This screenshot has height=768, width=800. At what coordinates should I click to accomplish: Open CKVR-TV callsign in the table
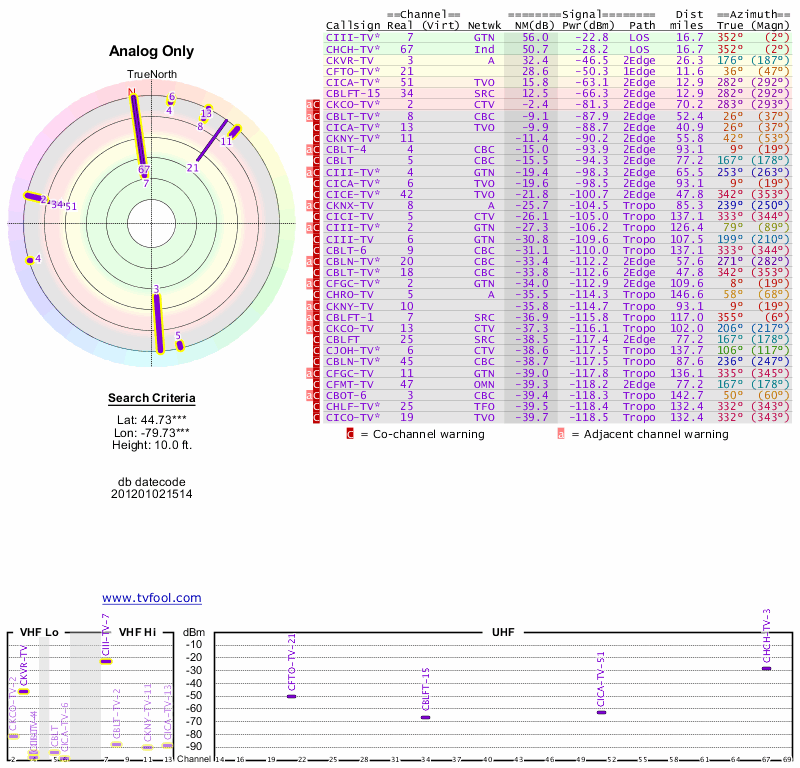[349, 60]
